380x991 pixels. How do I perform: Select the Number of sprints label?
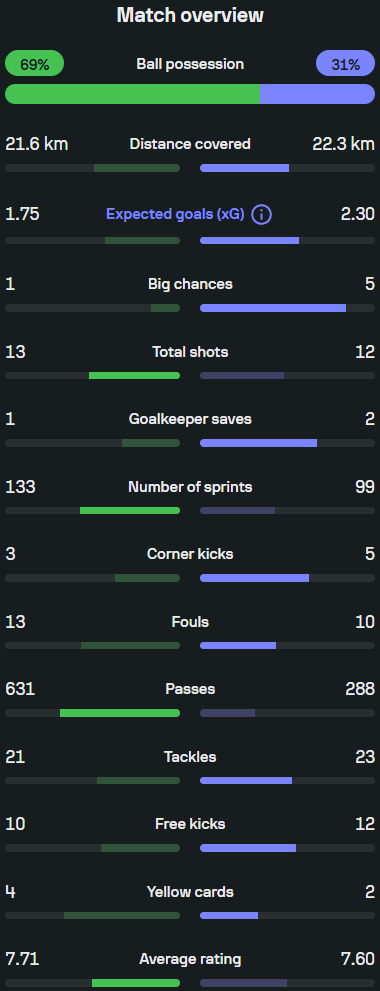(x=190, y=487)
